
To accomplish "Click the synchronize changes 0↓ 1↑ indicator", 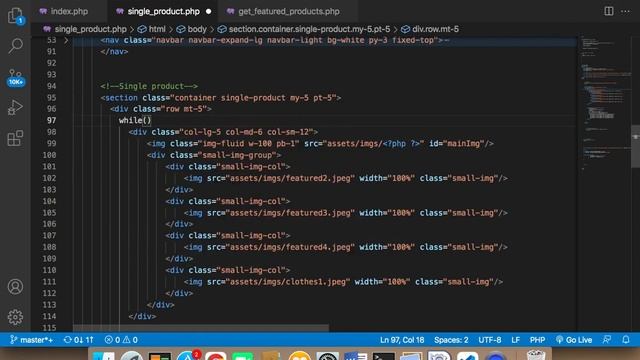I will click(x=79, y=340).
